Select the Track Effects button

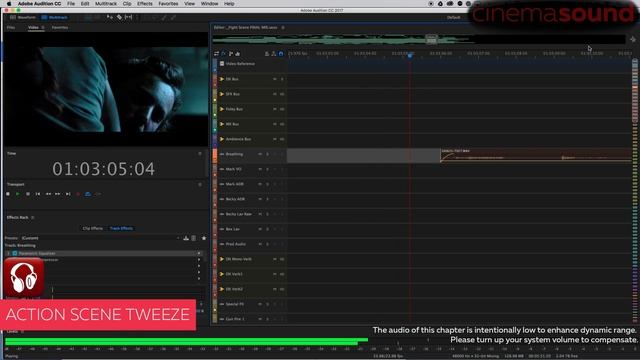[121, 228]
